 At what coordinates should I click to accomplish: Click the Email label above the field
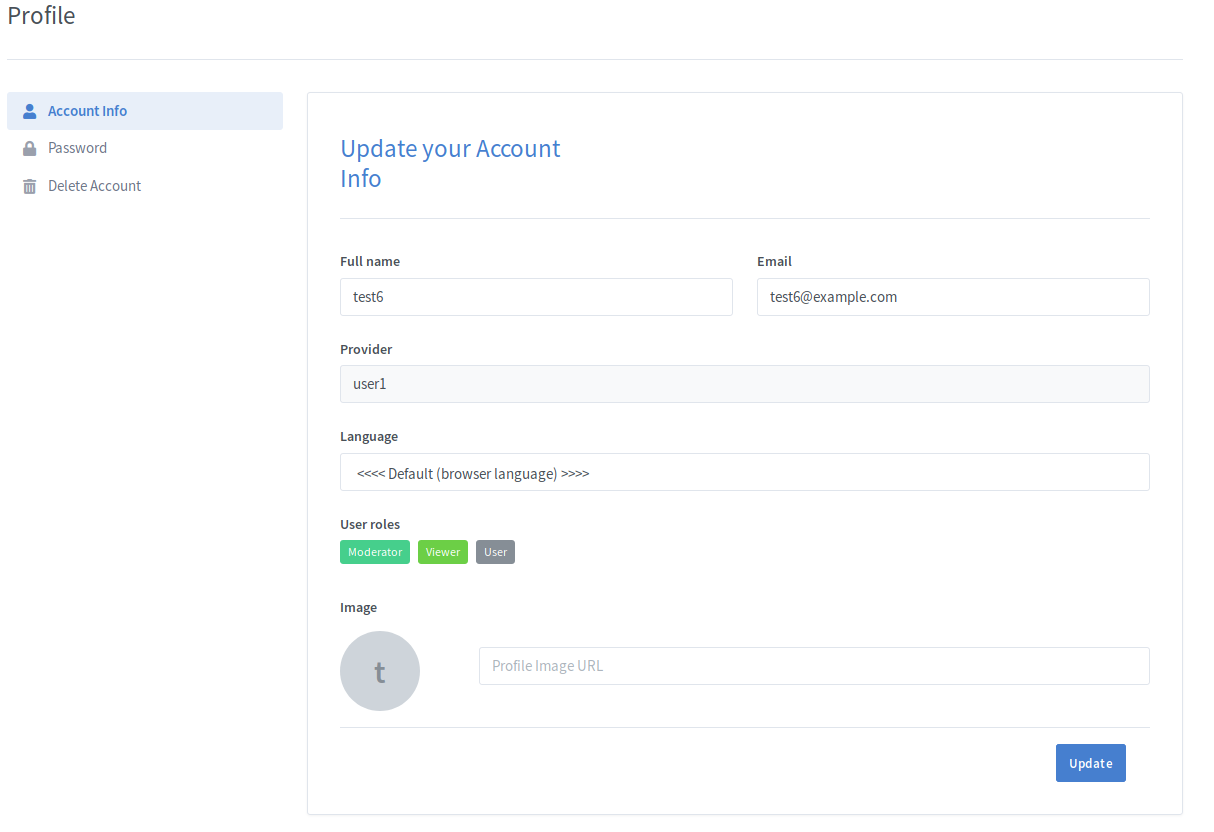tap(774, 261)
